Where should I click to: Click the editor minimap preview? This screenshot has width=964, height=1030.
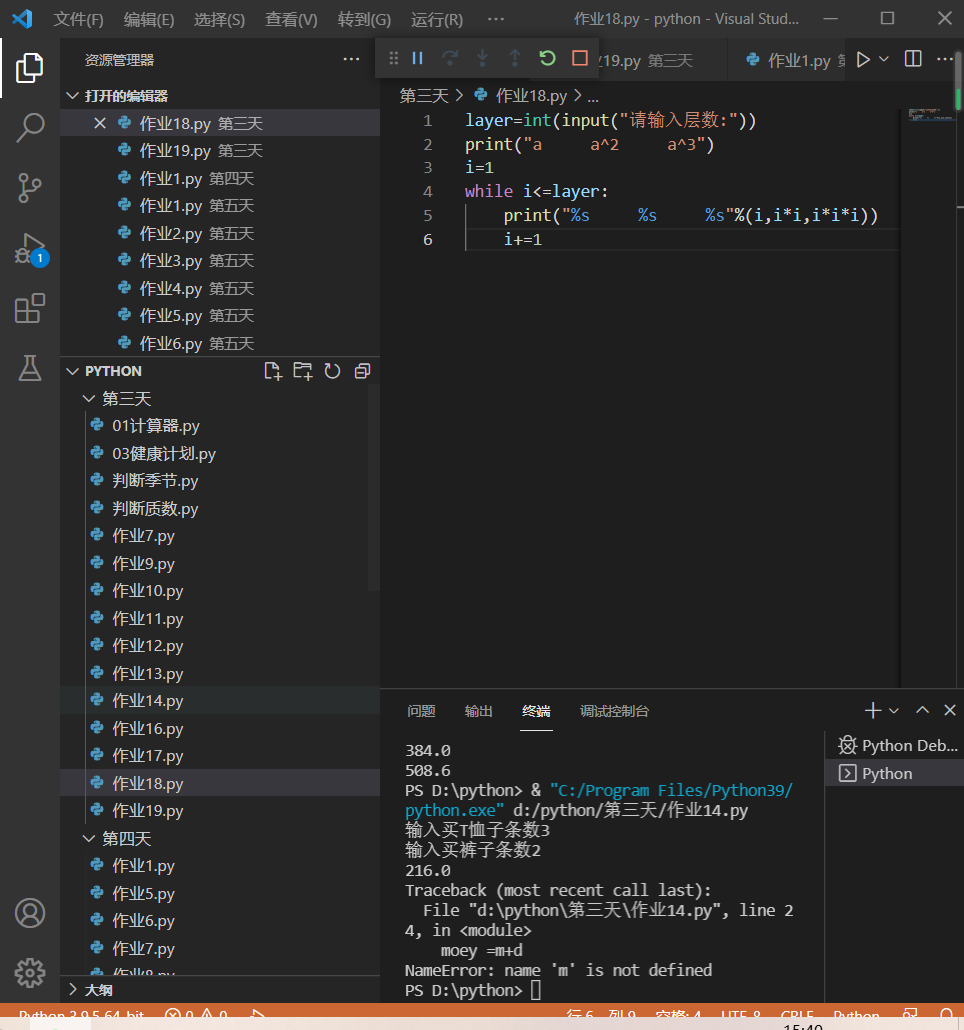(x=930, y=115)
